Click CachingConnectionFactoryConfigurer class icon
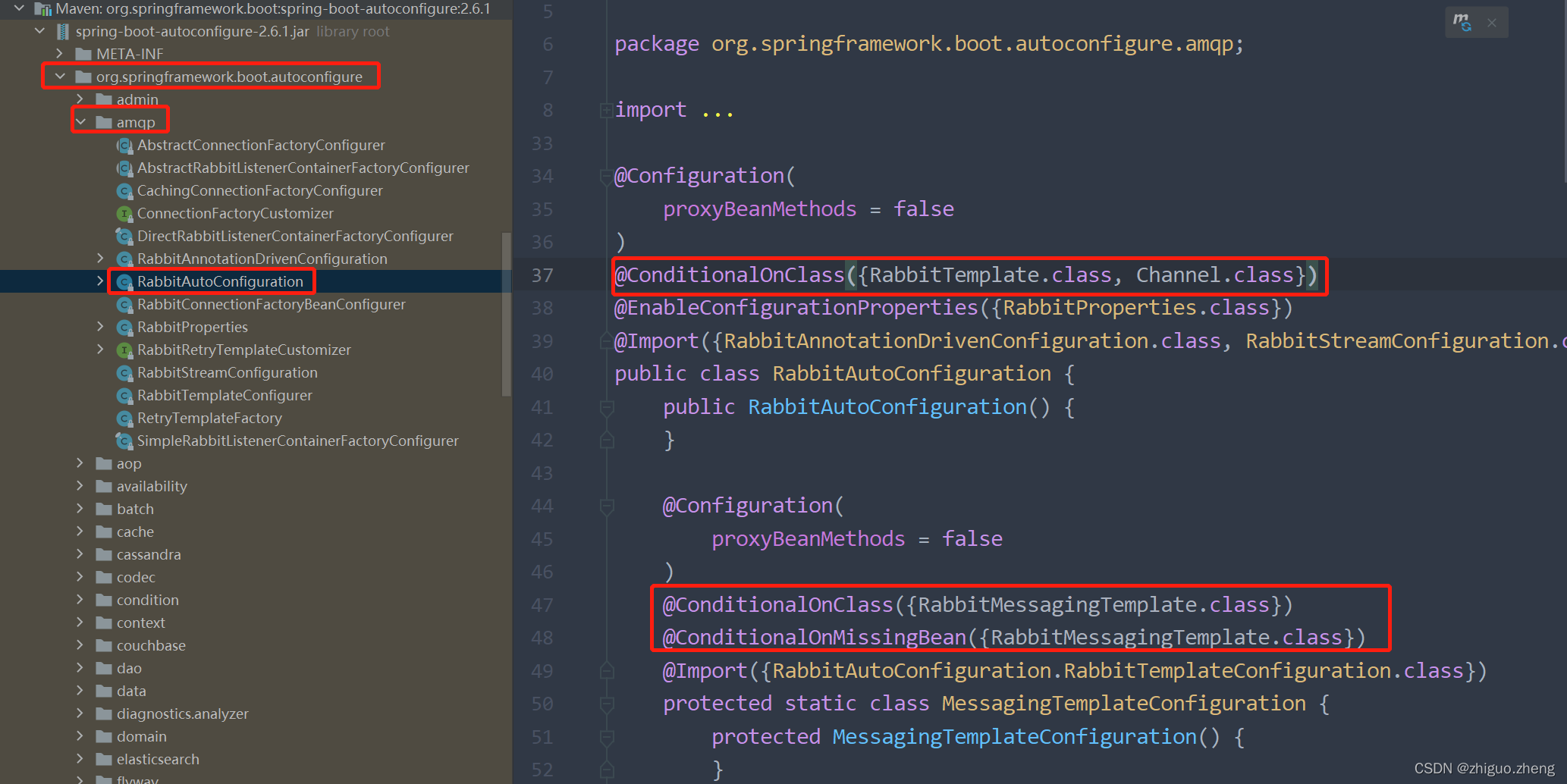The width and height of the screenshot is (1567, 784). [124, 190]
